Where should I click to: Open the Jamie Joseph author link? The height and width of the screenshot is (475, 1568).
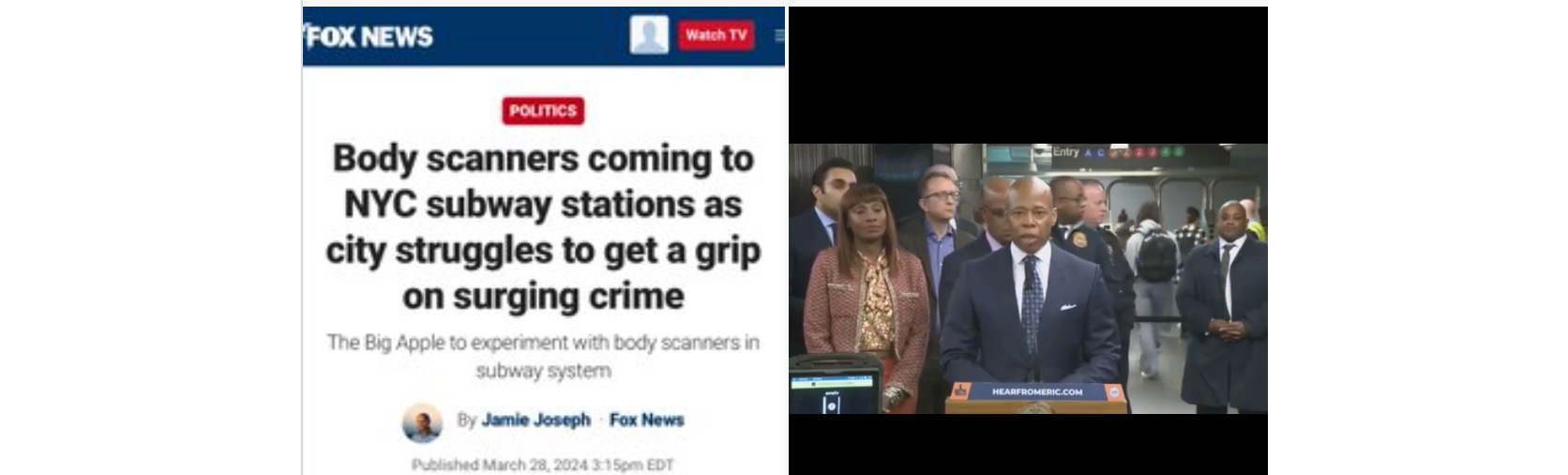(536, 420)
